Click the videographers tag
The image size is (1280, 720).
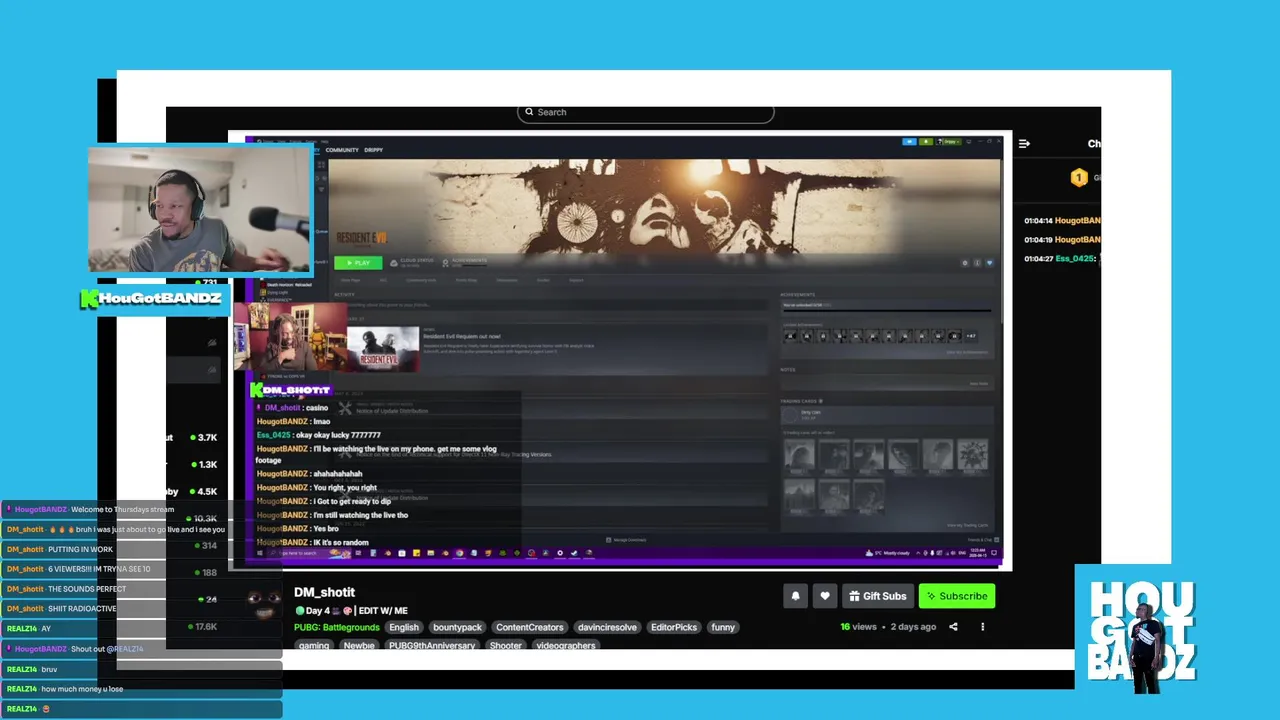[x=566, y=645]
